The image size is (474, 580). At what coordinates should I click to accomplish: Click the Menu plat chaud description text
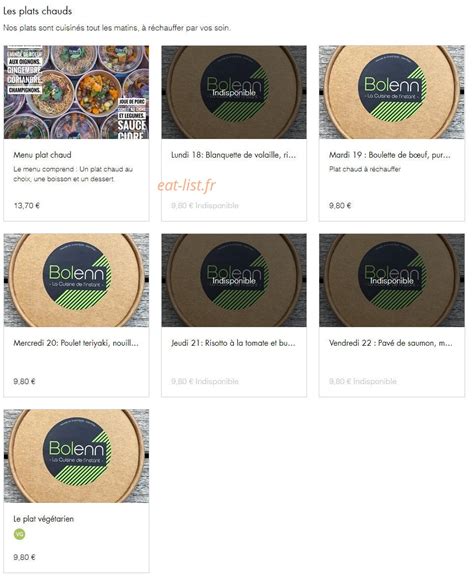(73, 174)
